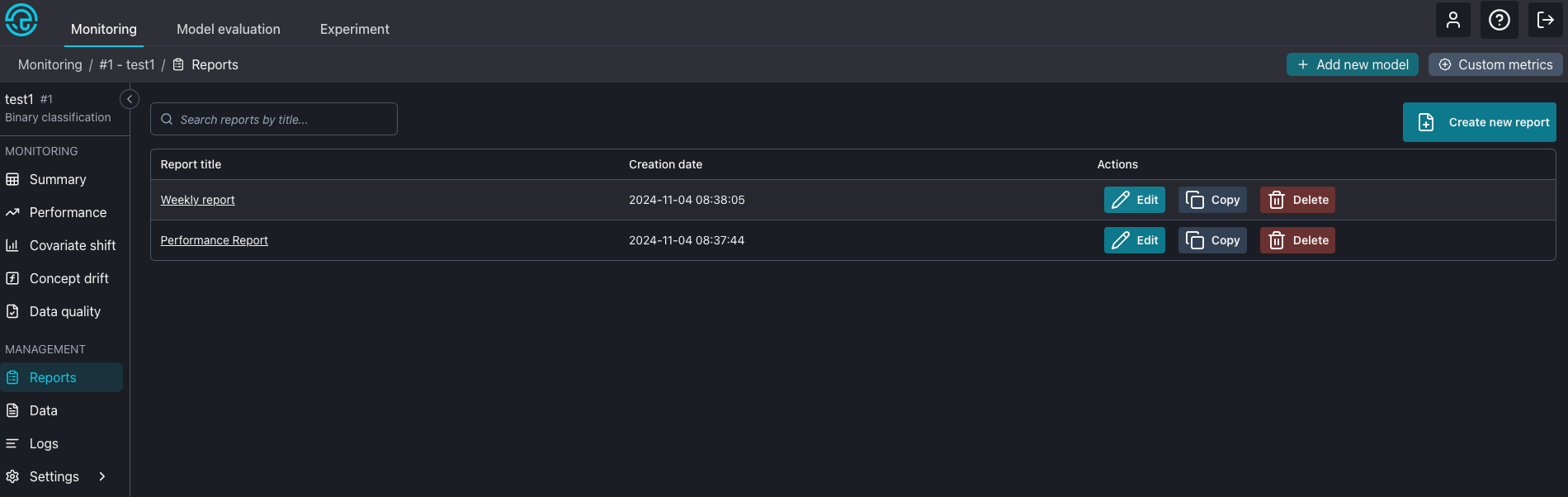Click the logout icon
Viewport: 1568px width, 497px height.
[x=1545, y=20]
